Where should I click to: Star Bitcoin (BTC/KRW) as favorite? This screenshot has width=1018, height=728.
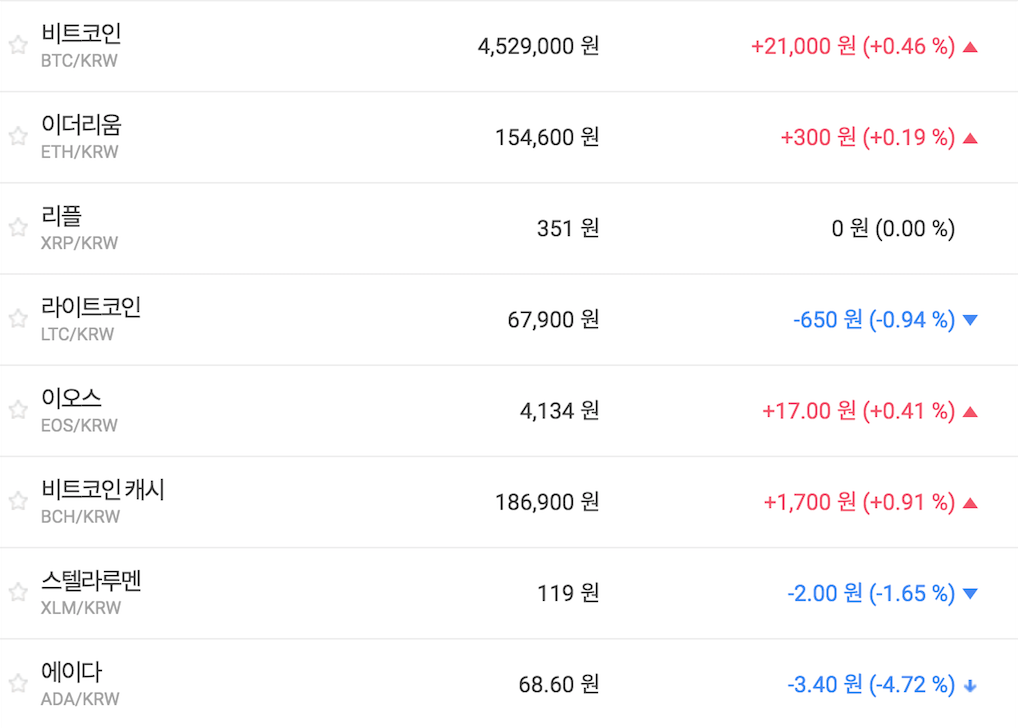(18, 45)
